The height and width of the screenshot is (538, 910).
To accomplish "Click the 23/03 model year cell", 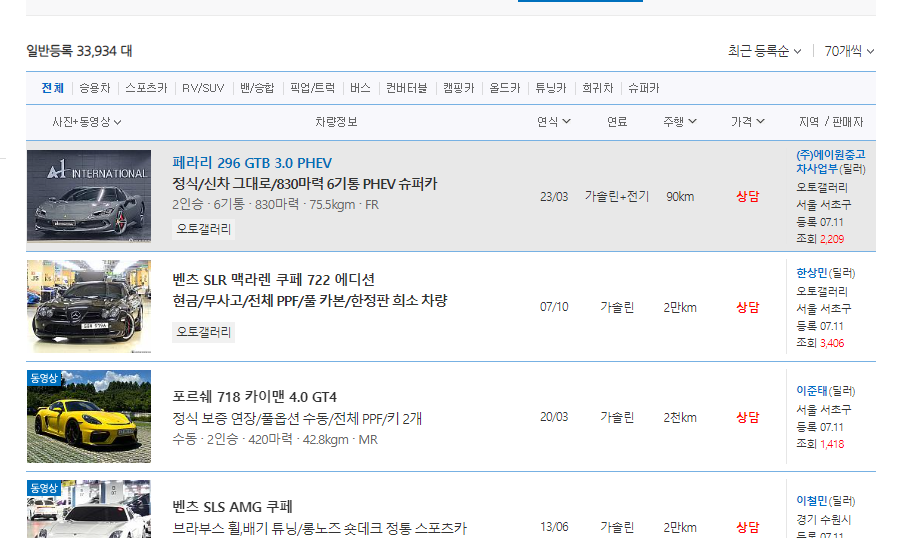I will (554, 197).
